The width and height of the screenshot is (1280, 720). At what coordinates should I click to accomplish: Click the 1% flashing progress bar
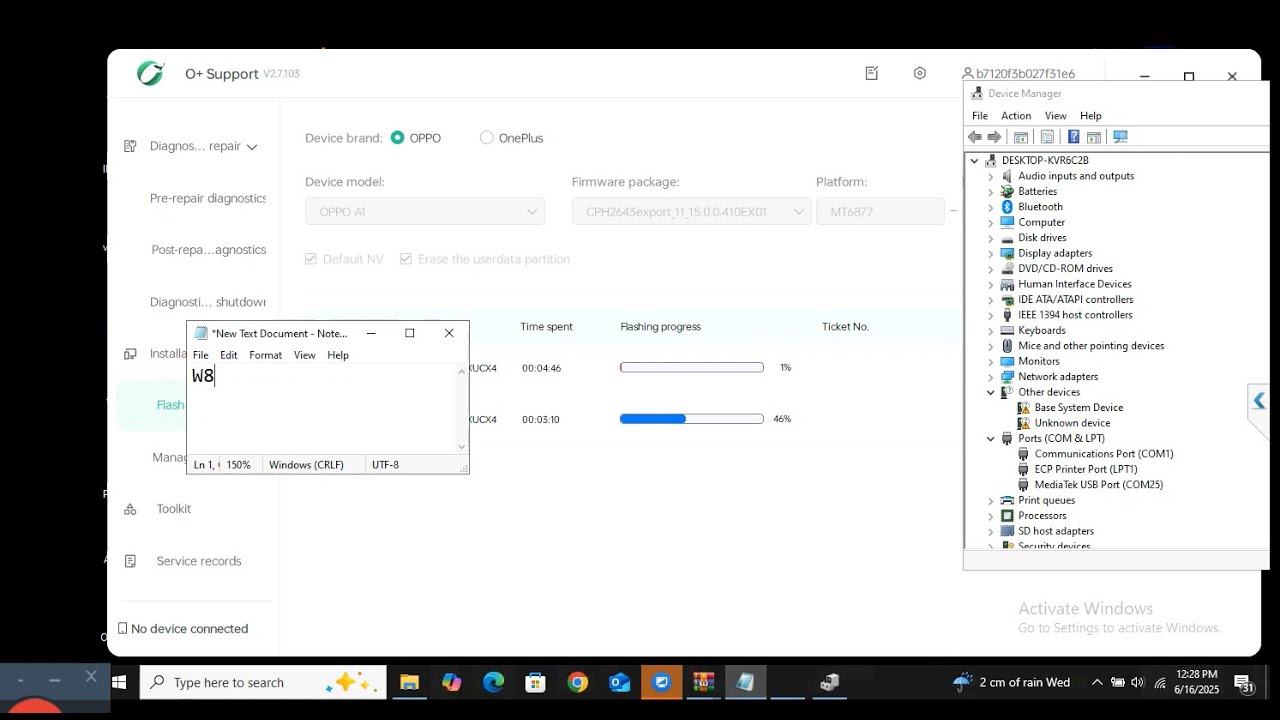pyautogui.click(x=692, y=368)
